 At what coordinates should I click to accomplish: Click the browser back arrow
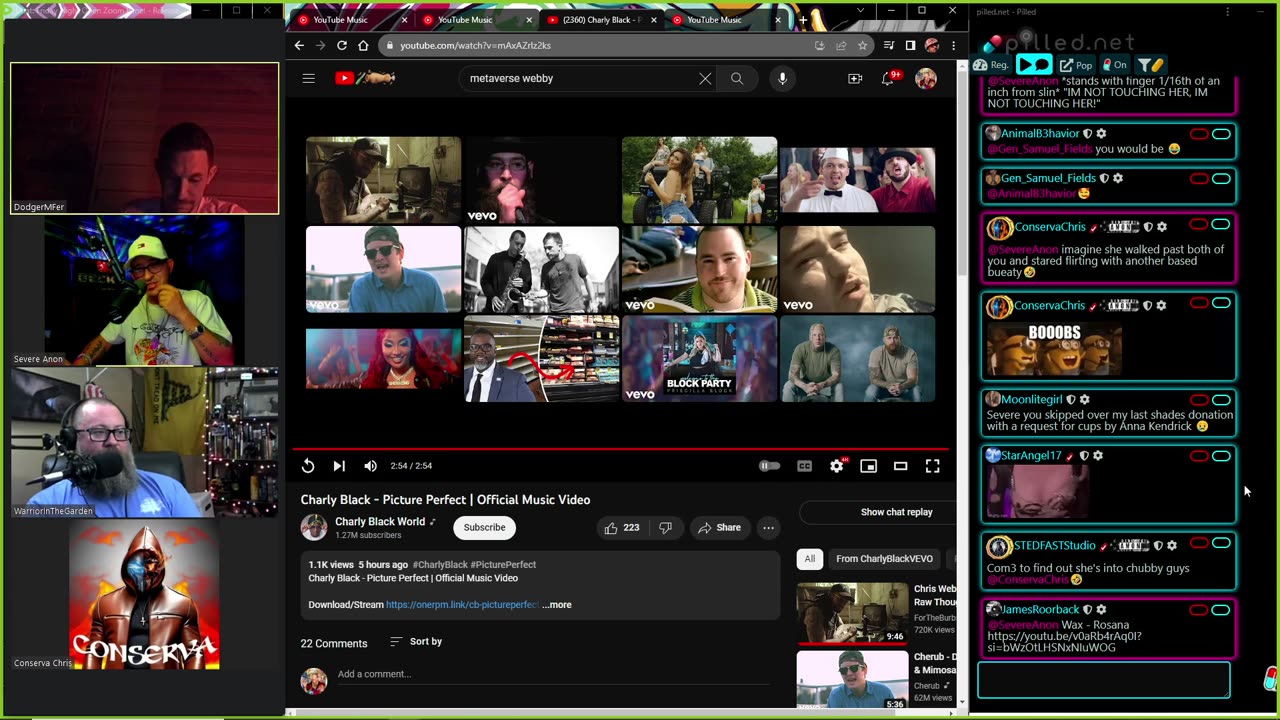pos(299,45)
